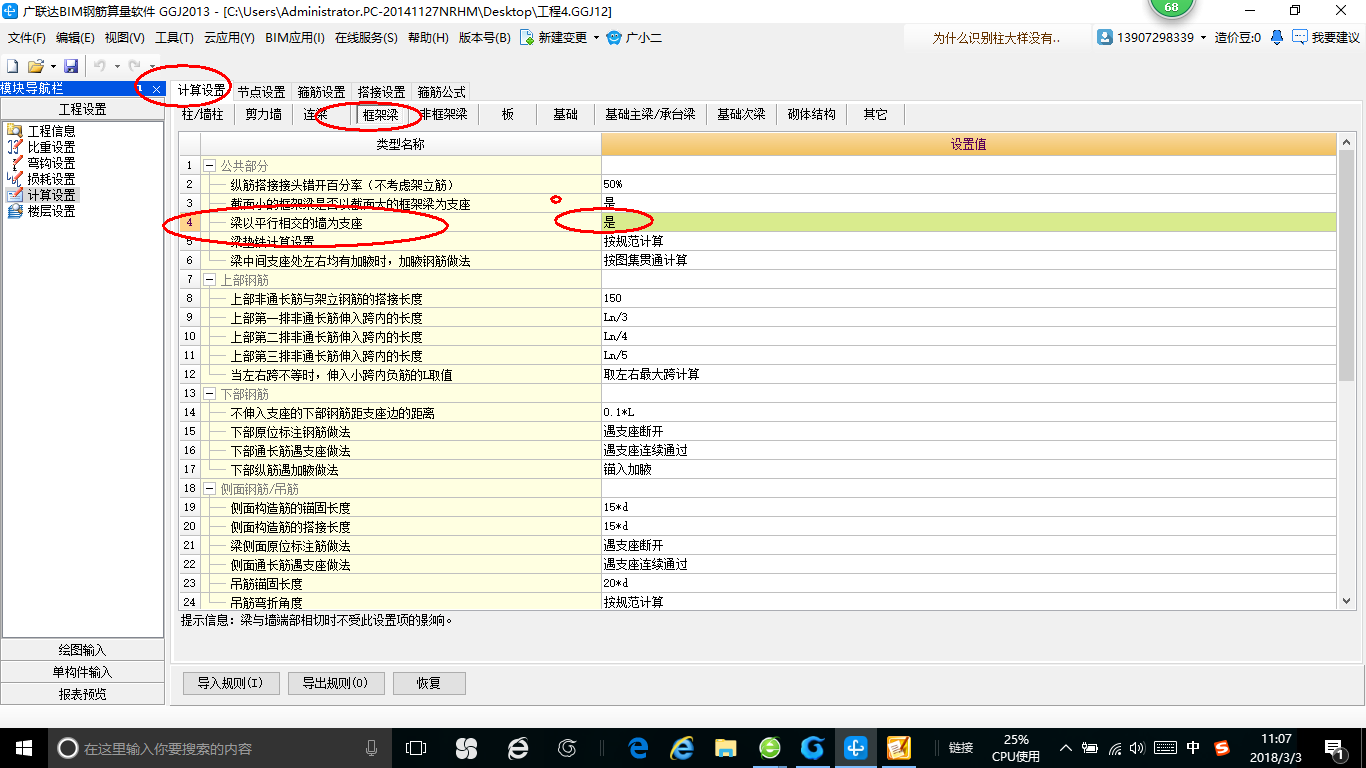1366x768 pixels.
Task: Select the 非框架梁 component tab
Action: coord(444,114)
